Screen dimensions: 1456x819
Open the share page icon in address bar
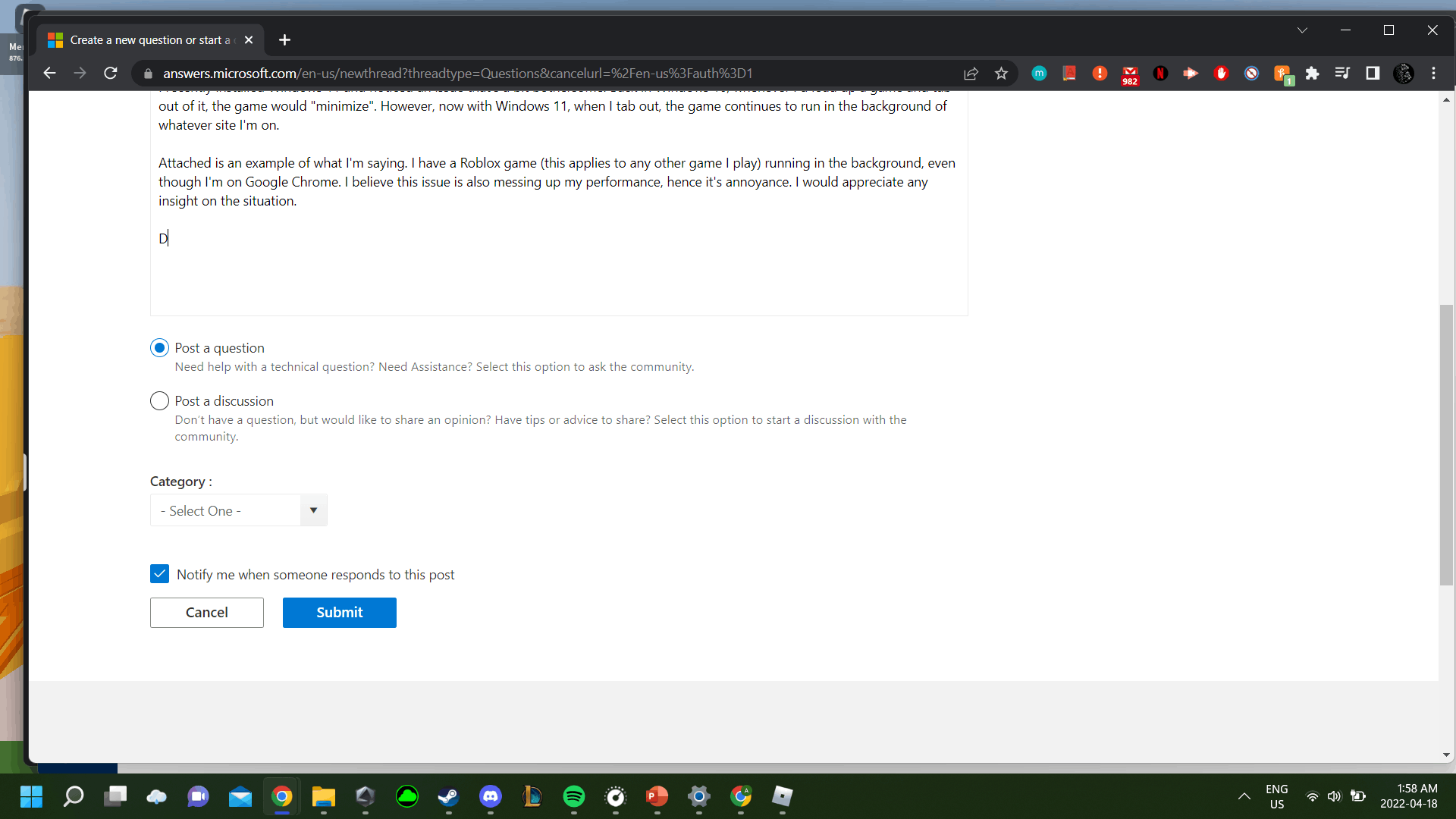point(971,74)
